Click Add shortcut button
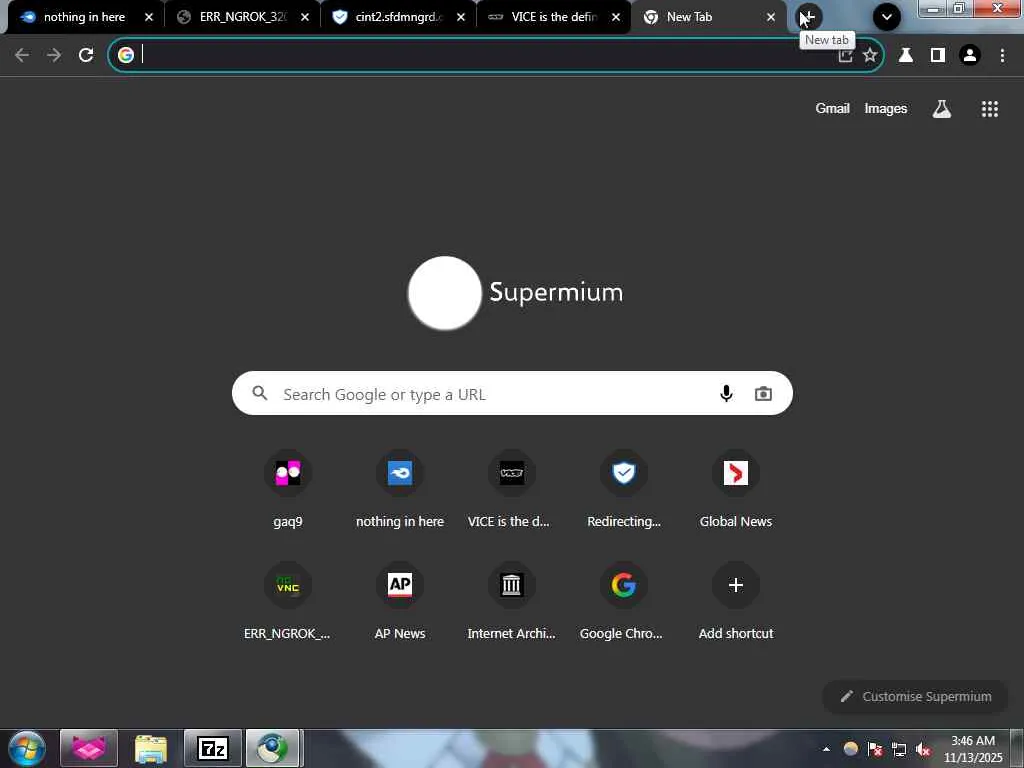 click(x=735, y=601)
